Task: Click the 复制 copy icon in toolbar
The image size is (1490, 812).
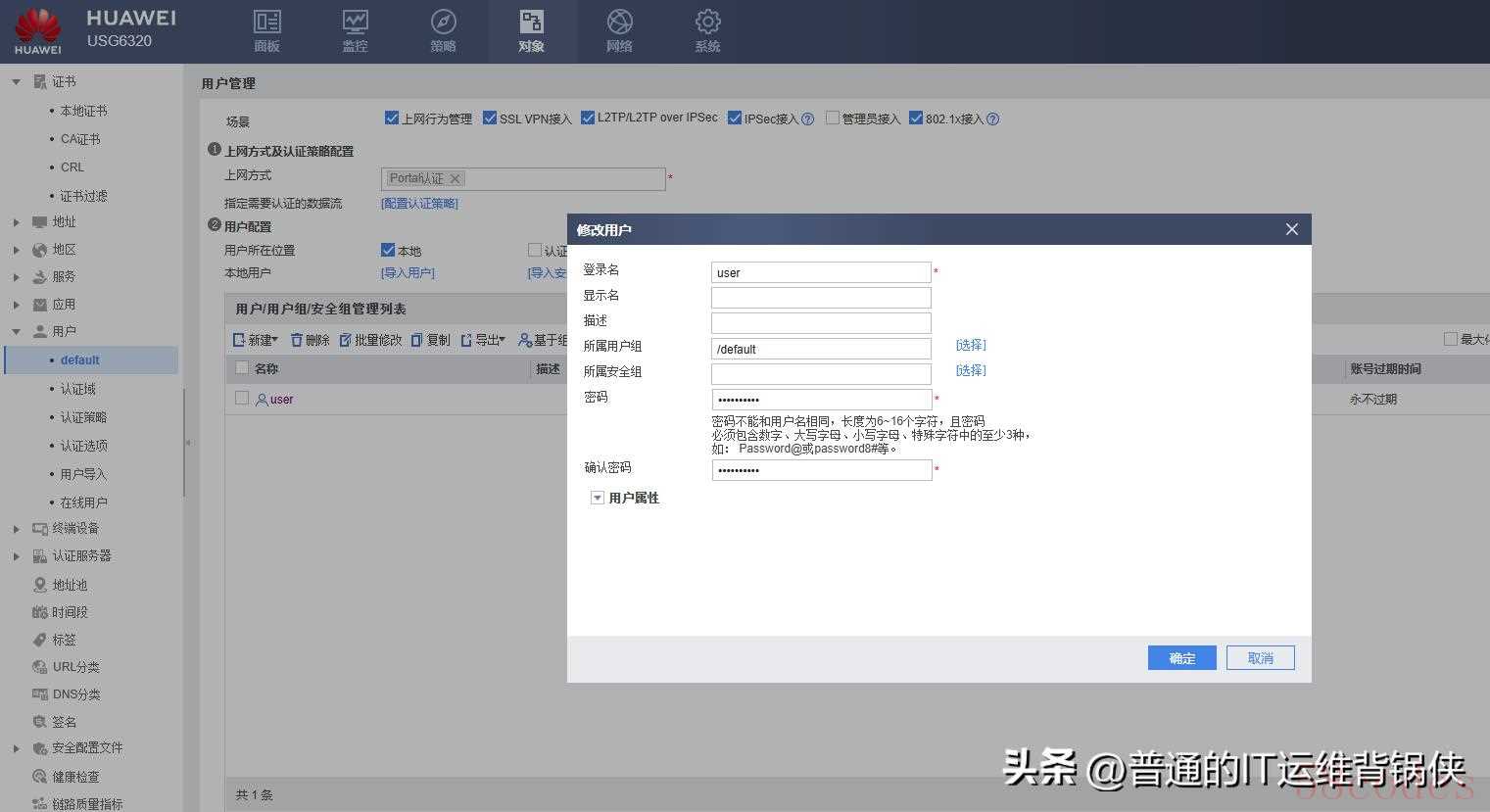Action: [416, 340]
